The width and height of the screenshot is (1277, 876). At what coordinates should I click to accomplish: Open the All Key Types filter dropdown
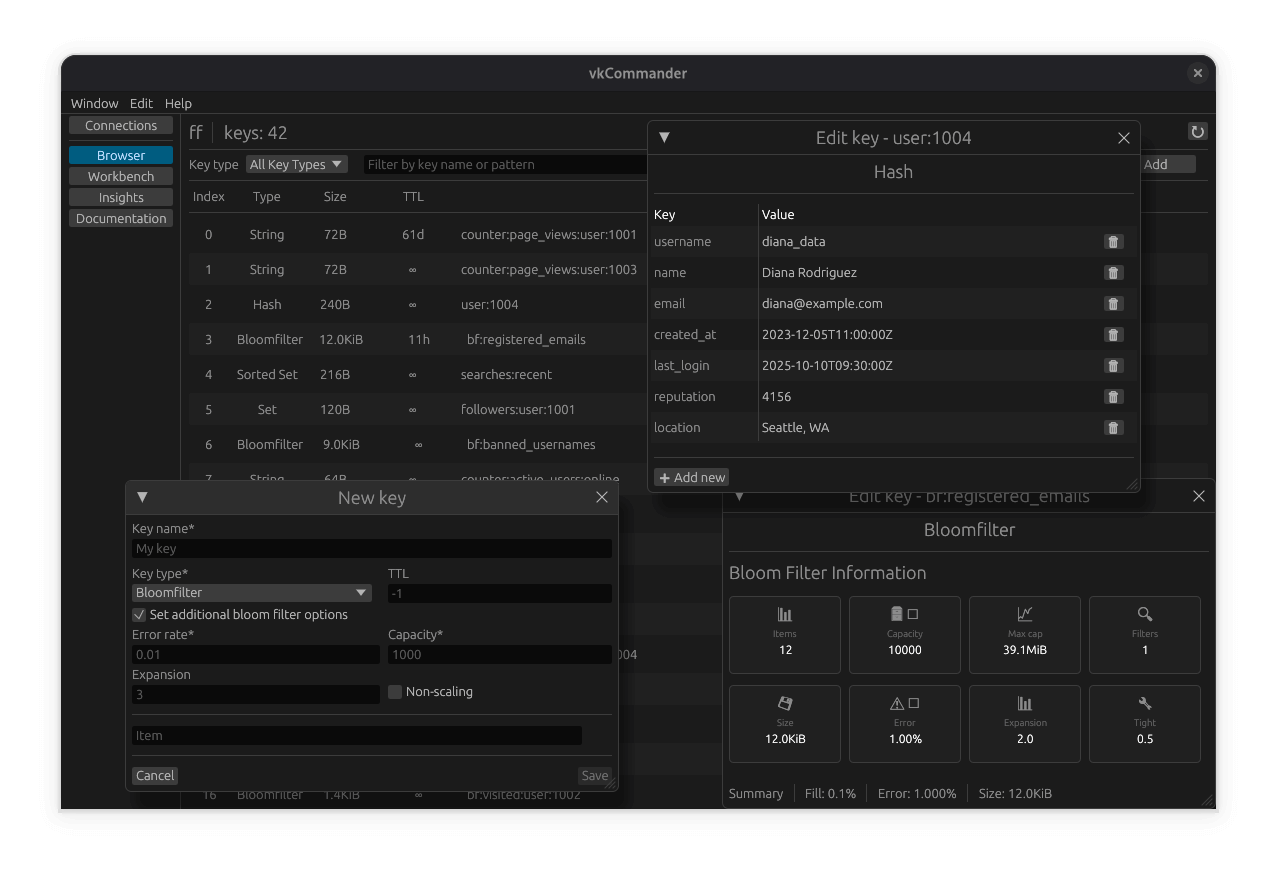coord(296,164)
